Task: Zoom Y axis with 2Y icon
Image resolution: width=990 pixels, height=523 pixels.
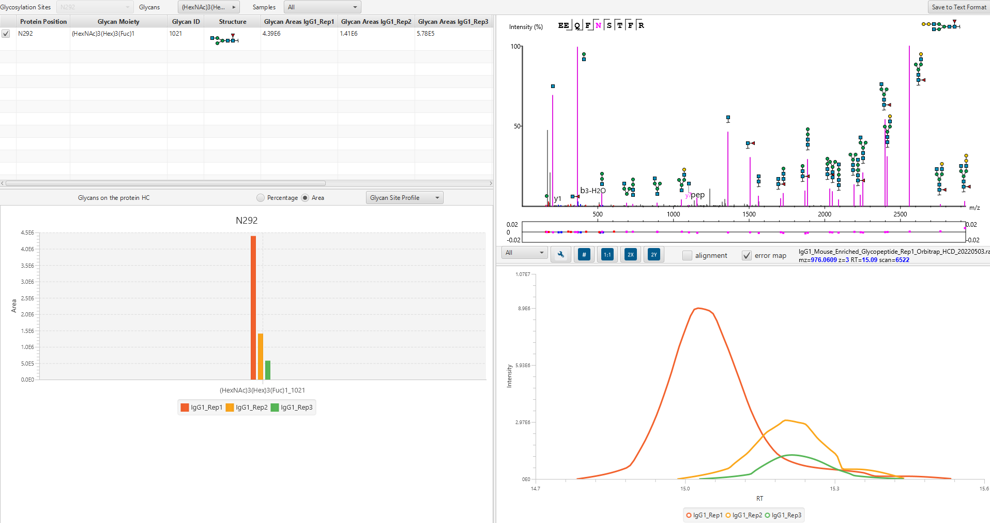Action: point(653,255)
